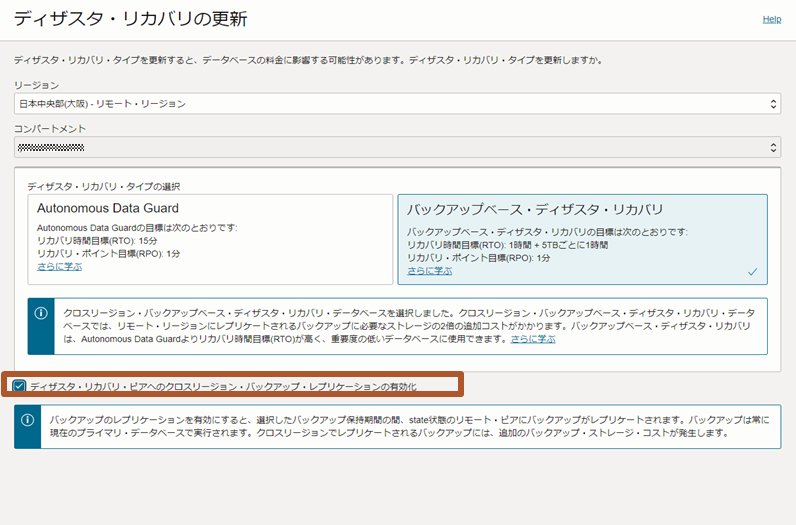Viewport: 796px width, 525px height.
Task: Open the リージョン dropdown showing 日本中央部(大阪)
Action: click(x=397, y=104)
